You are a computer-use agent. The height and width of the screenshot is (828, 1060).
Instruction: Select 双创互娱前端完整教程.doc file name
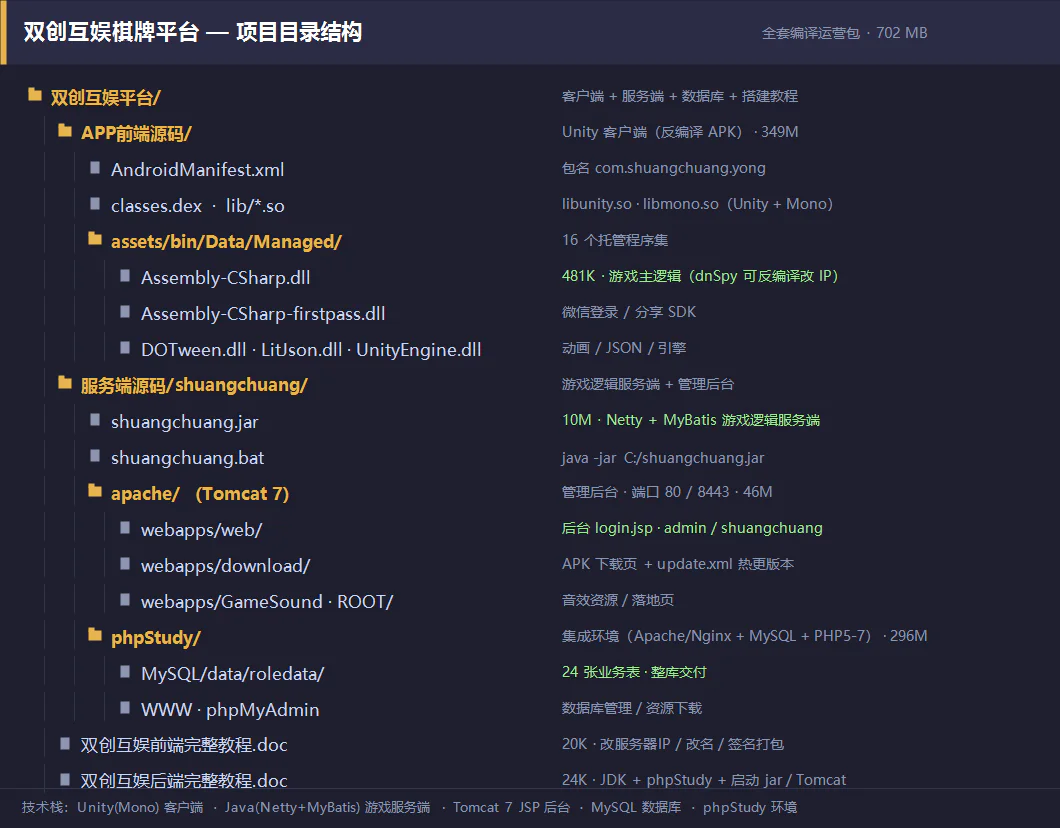coord(184,745)
